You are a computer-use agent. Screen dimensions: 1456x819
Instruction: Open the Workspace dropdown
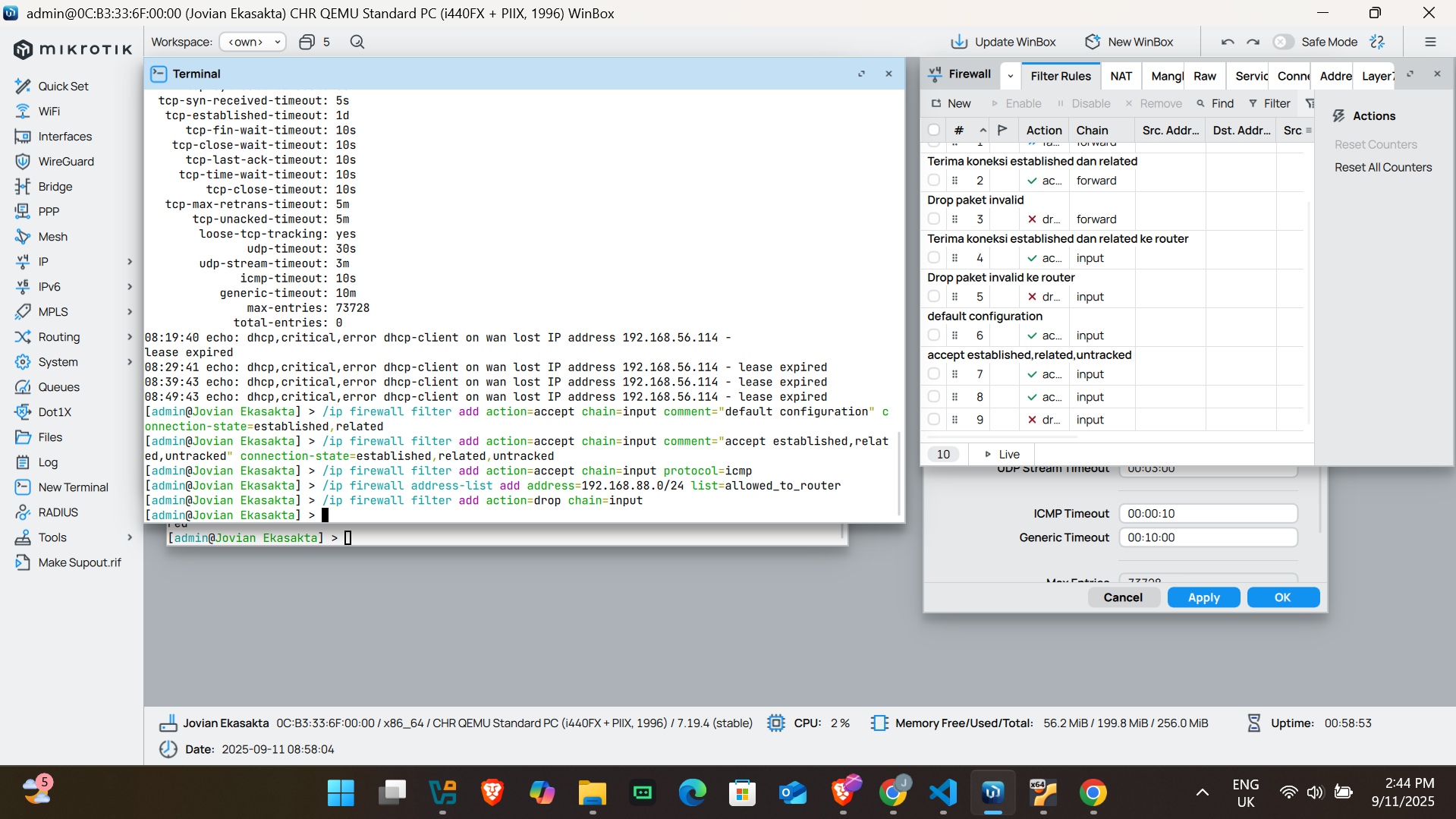click(x=253, y=42)
